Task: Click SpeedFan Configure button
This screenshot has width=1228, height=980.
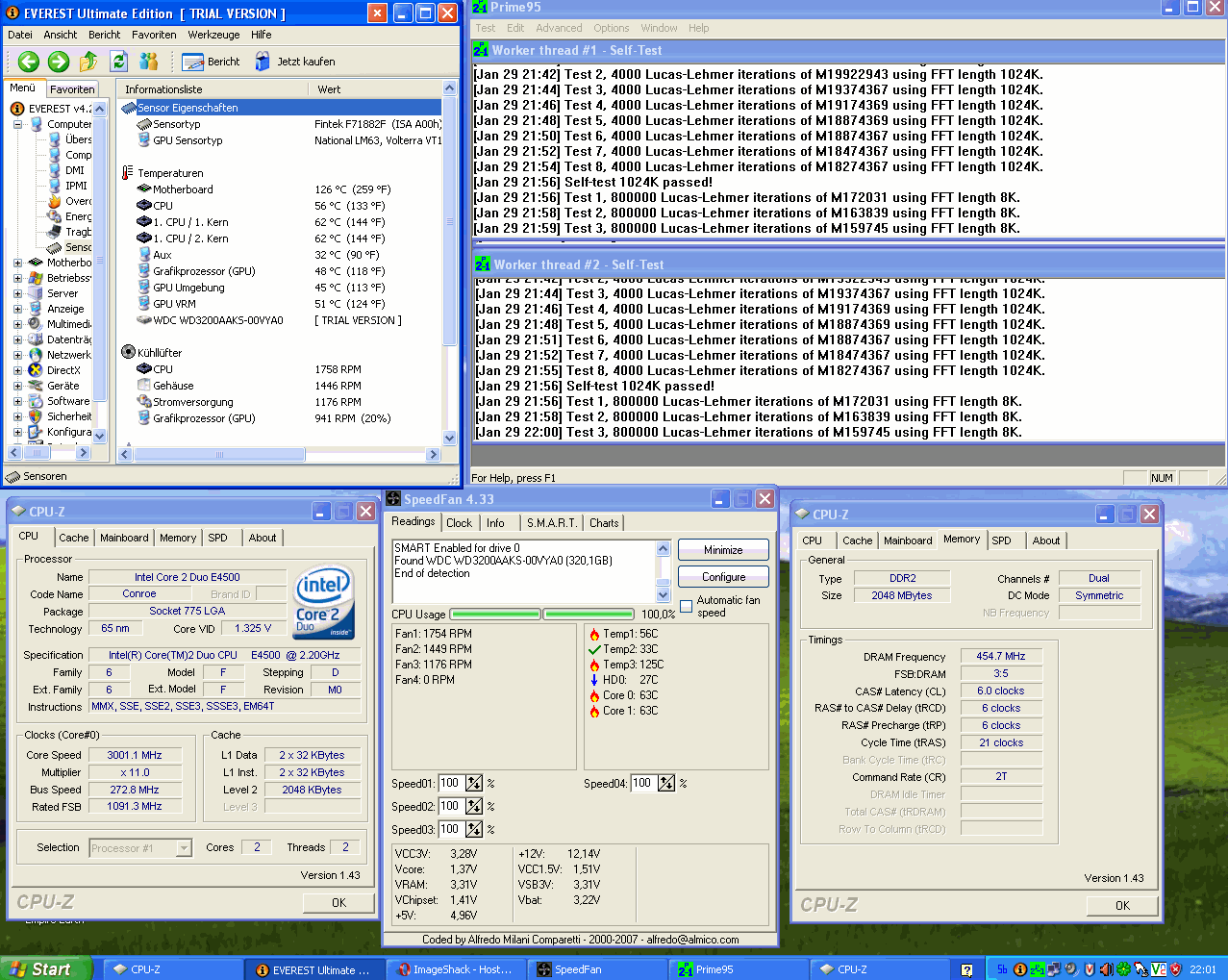Action: coord(723,577)
